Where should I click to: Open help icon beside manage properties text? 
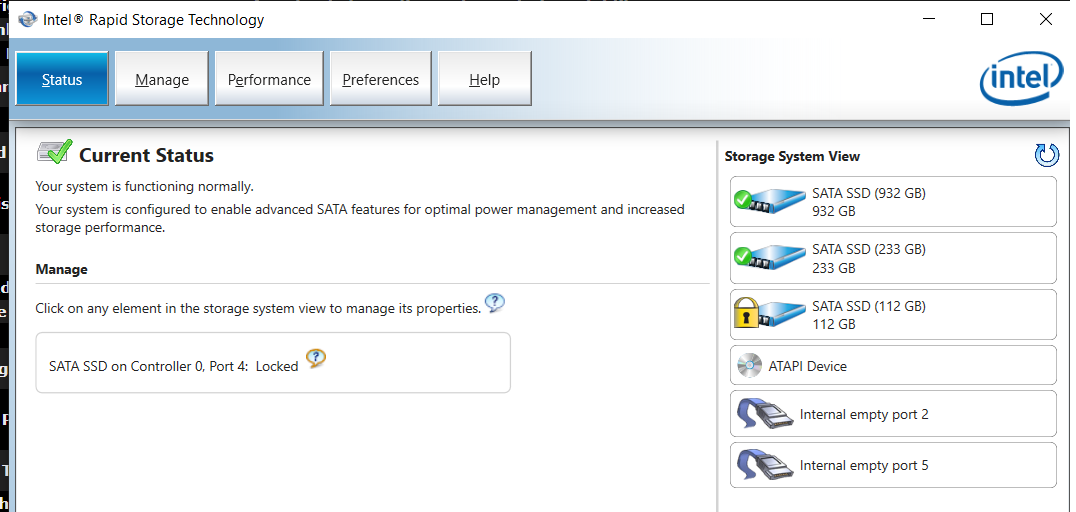click(x=494, y=303)
